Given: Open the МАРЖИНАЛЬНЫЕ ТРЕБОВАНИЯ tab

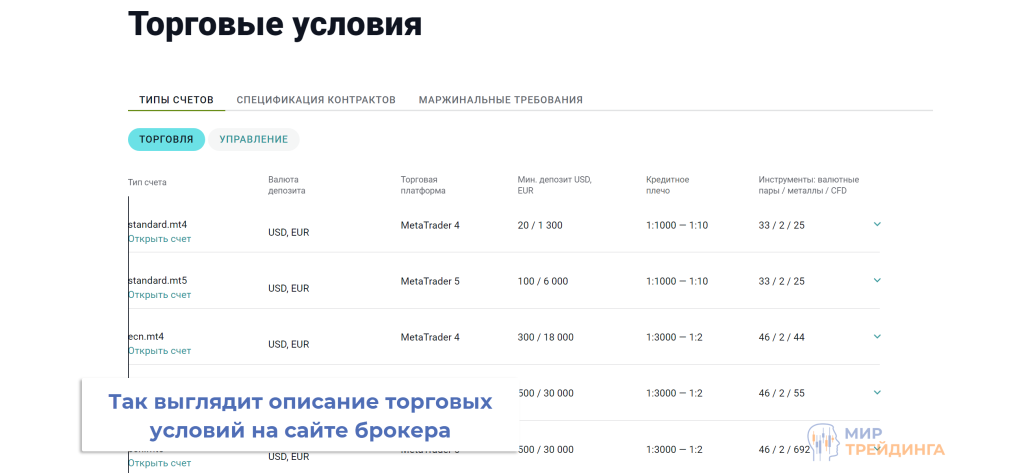Looking at the screenshot, I should point(500,100).
